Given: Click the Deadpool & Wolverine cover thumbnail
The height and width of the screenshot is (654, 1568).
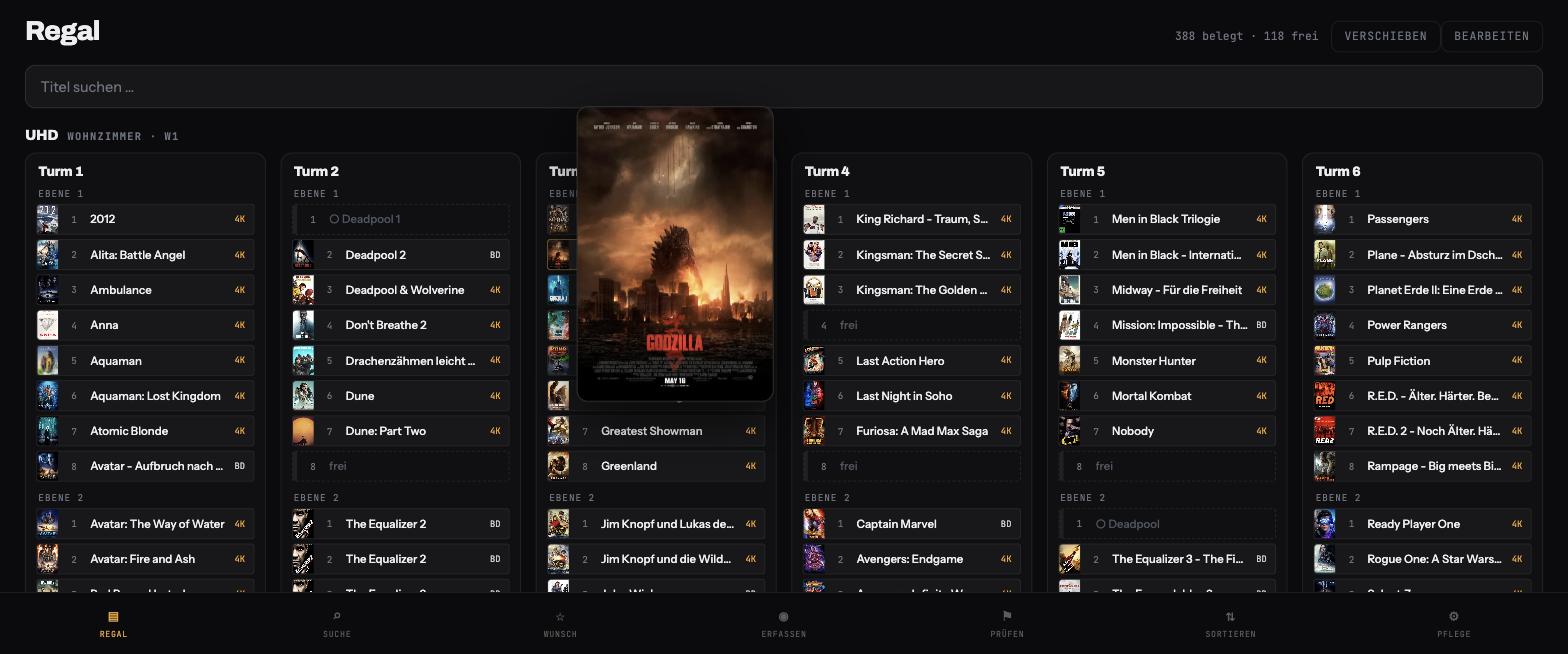Looking at the screenshot, I should coord(303,290).
